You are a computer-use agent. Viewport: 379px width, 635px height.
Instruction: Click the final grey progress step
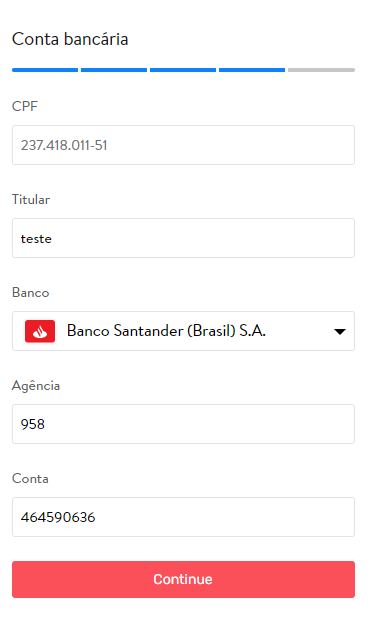point(322,70)
